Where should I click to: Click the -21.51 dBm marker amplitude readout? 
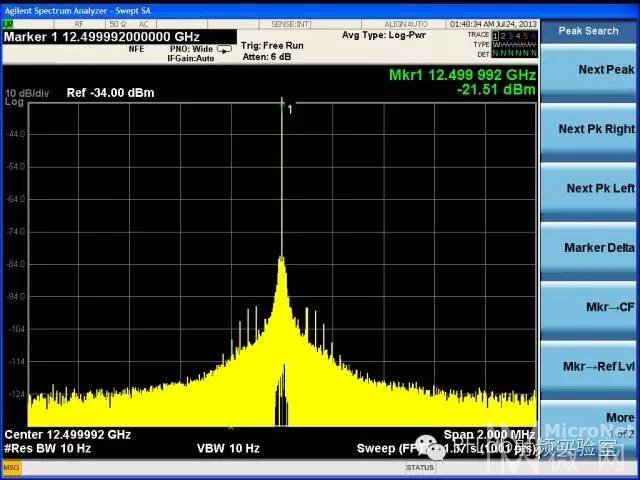click(496, 89)
